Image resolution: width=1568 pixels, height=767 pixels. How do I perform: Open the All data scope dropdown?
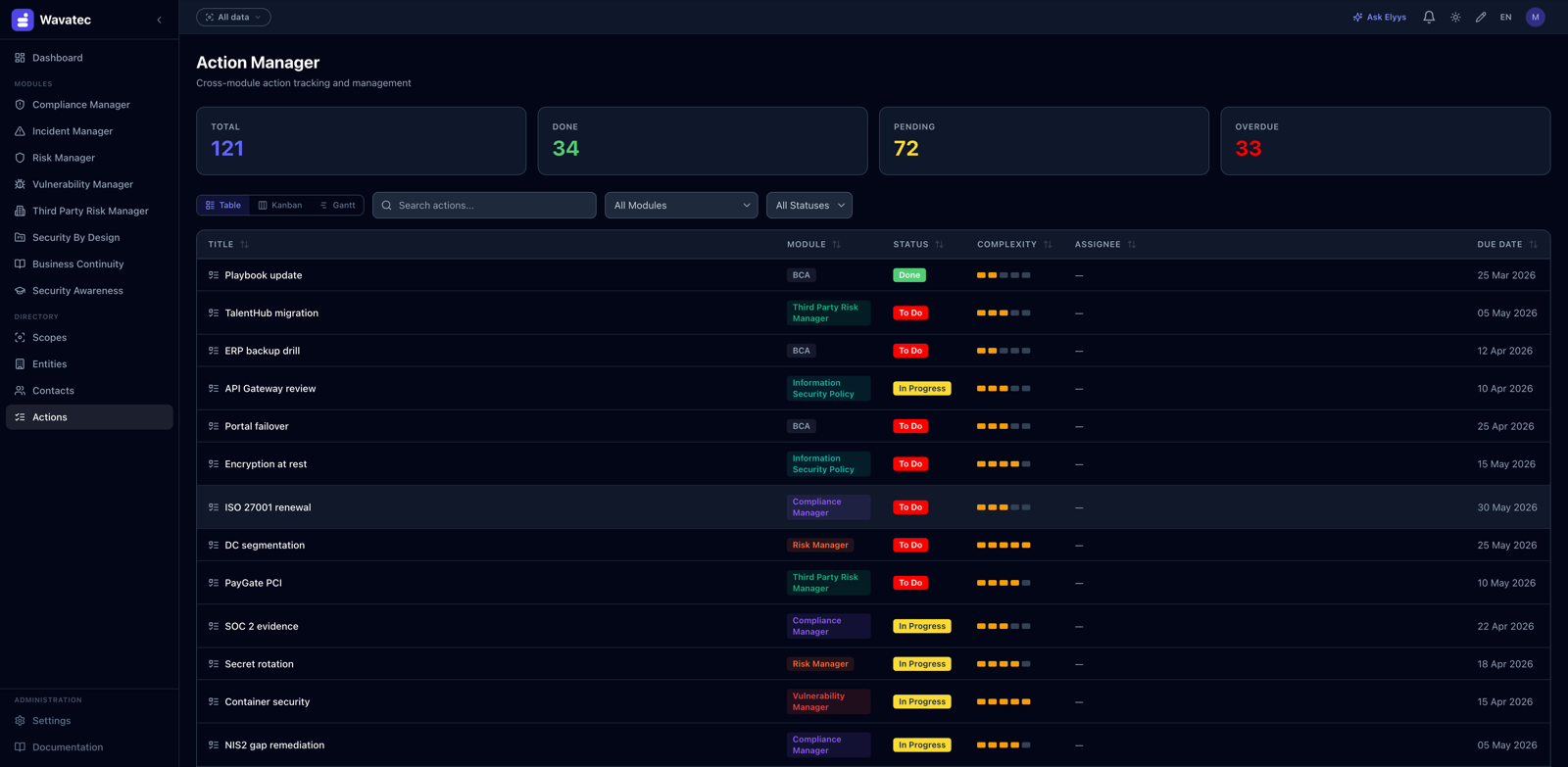[x=233, y=17]
